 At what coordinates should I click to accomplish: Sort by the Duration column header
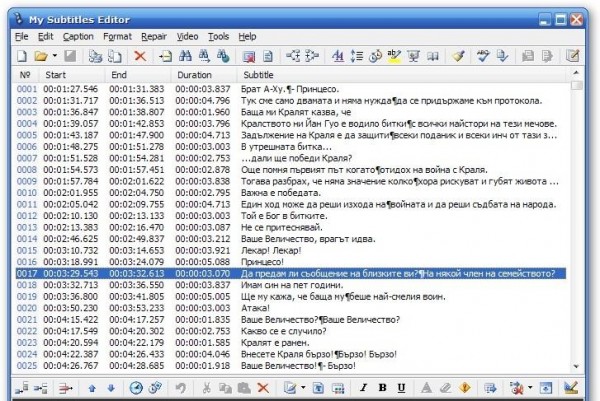tap(204, 75)
